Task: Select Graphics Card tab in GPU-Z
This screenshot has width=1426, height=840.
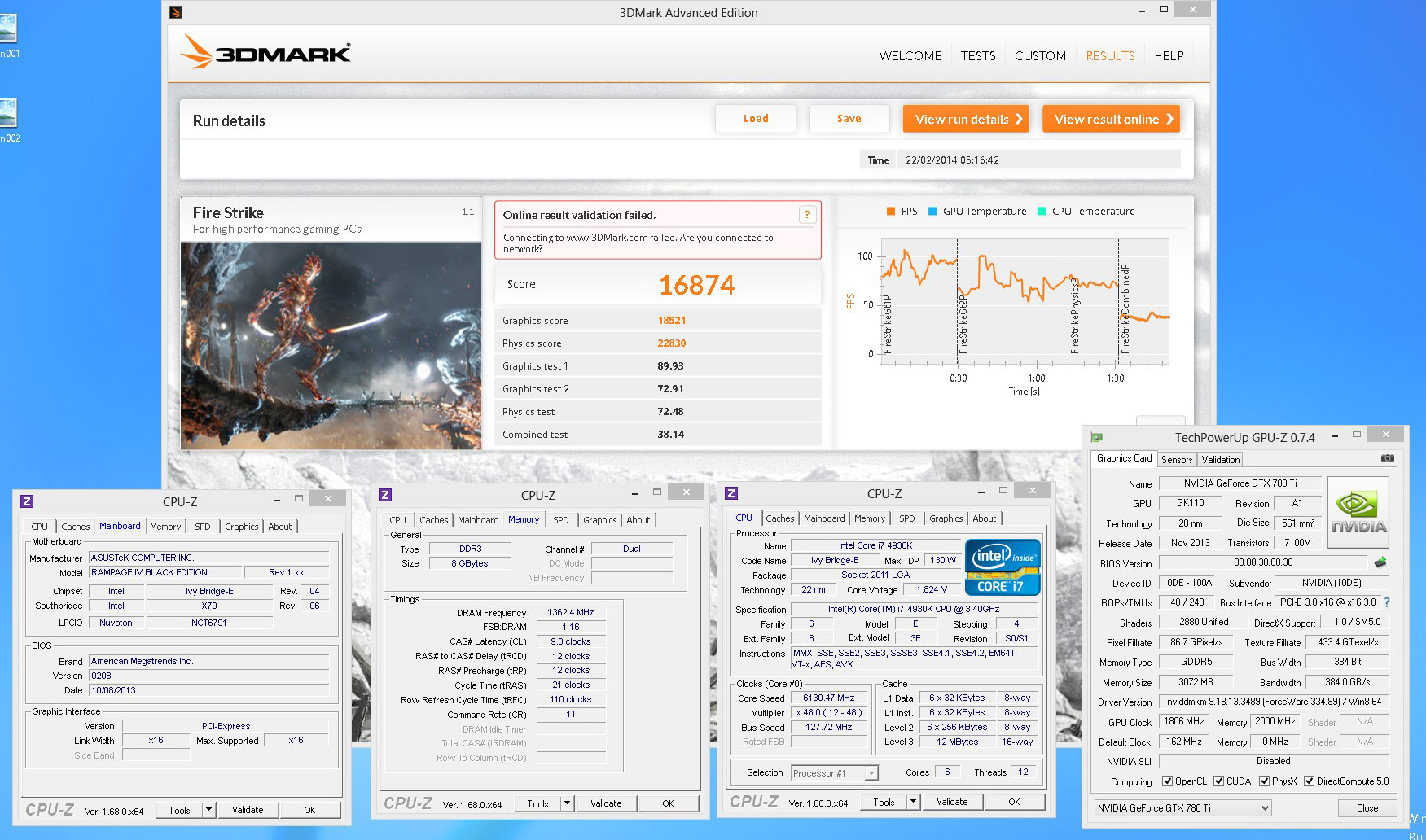Action: click(1124, 458)
